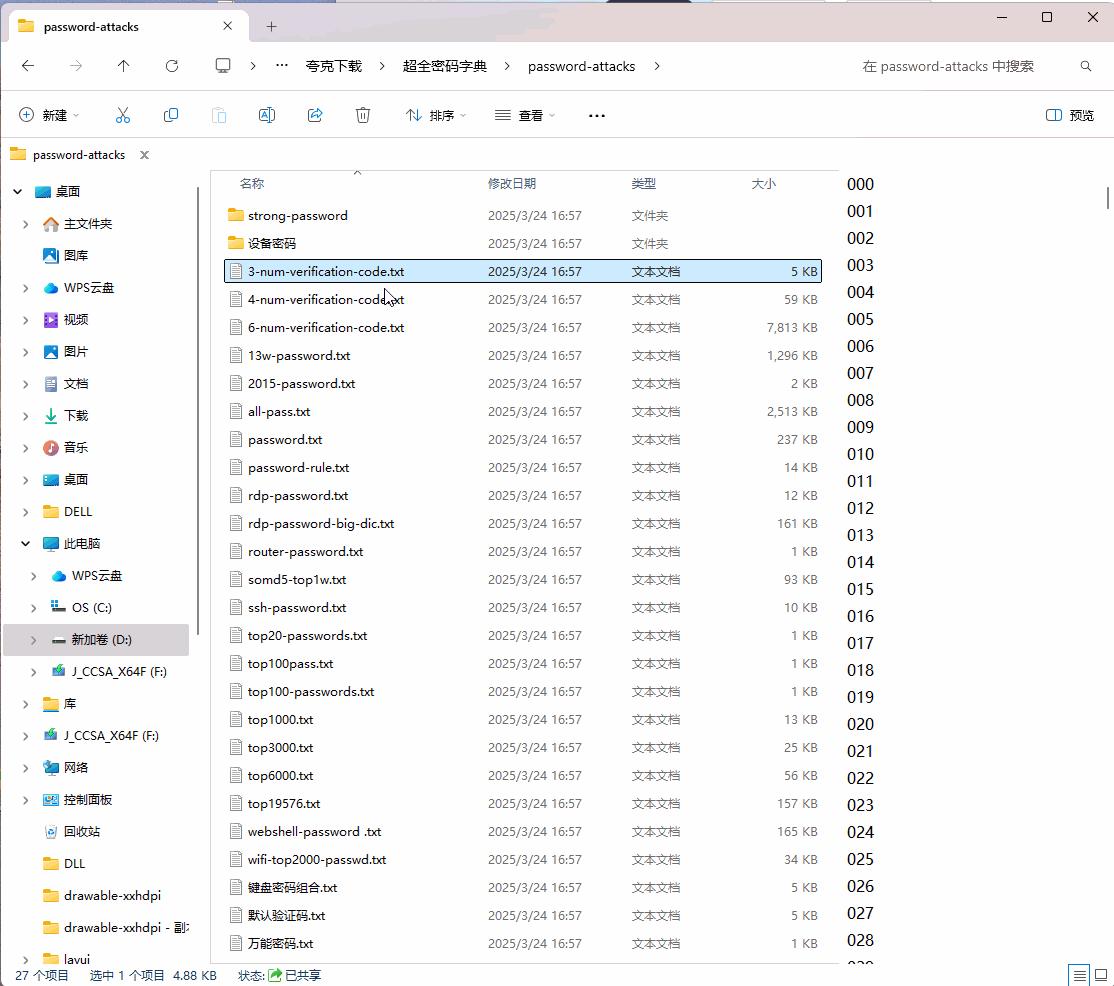Sort by the 大小 column header
This screenshot has width=1114, height=986.
pyautogui.click(x=764, y=183)
